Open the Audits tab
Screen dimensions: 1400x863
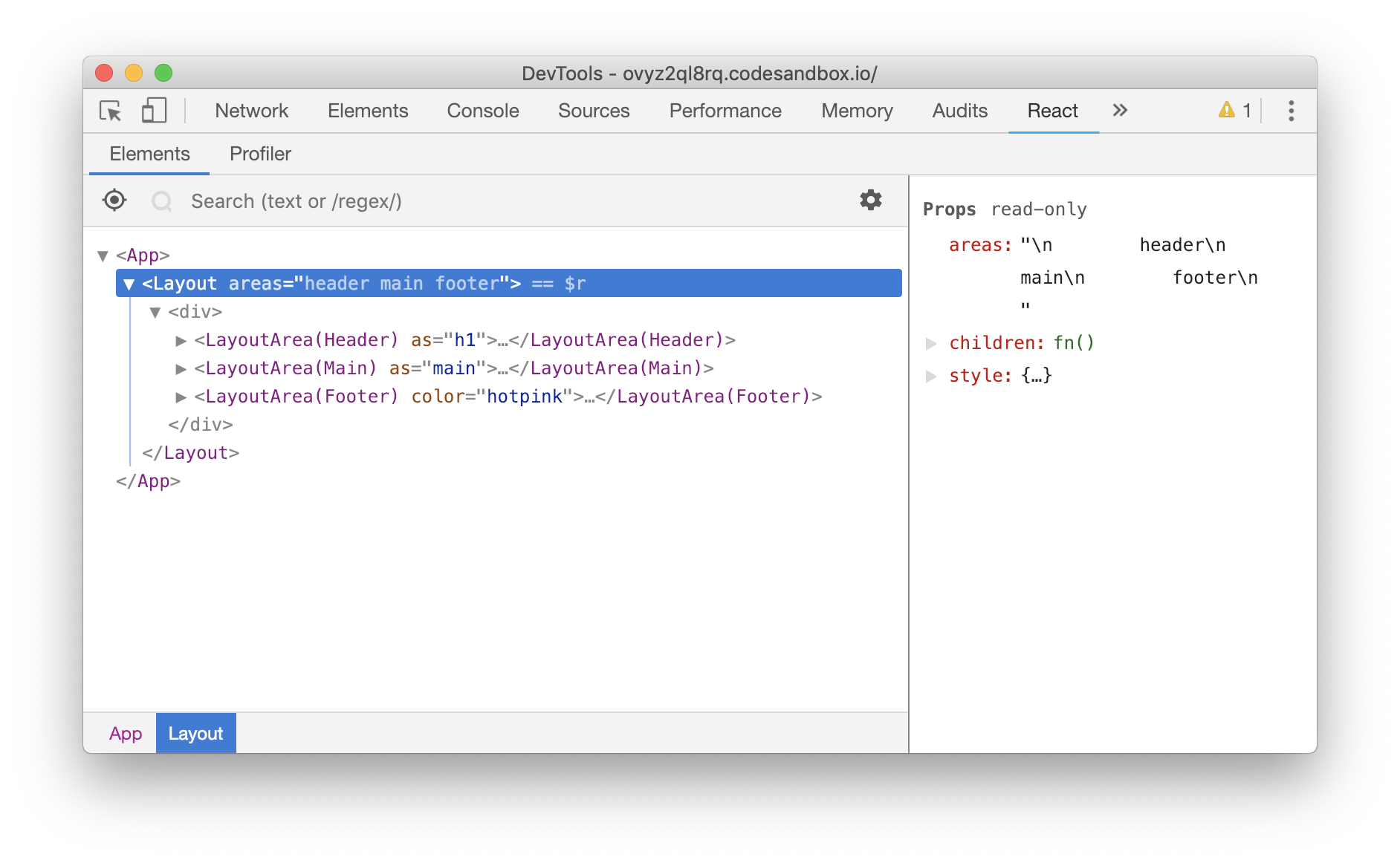click(960, 111)
